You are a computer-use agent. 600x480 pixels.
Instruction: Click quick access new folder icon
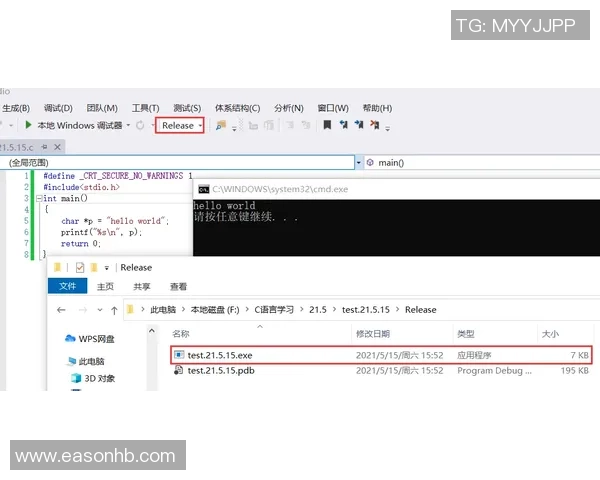[x=93, y=267]
